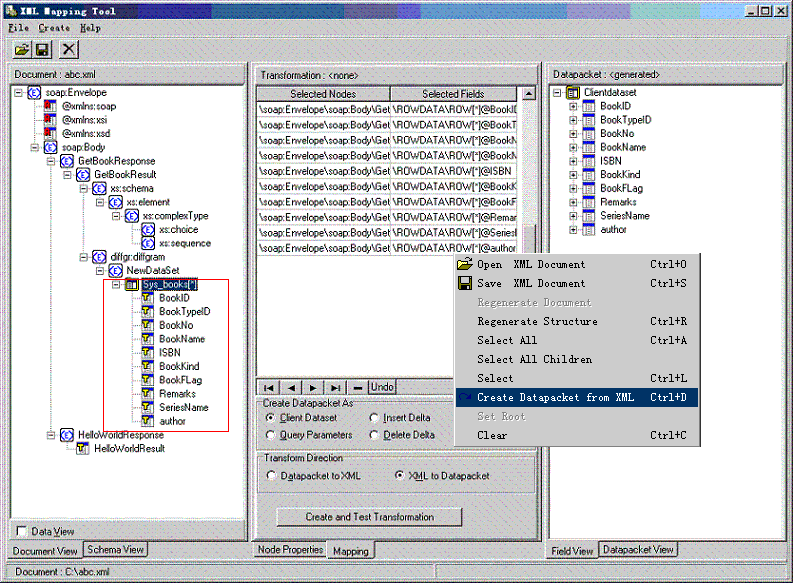Jump to last record navigator button

tap(336, 387)
